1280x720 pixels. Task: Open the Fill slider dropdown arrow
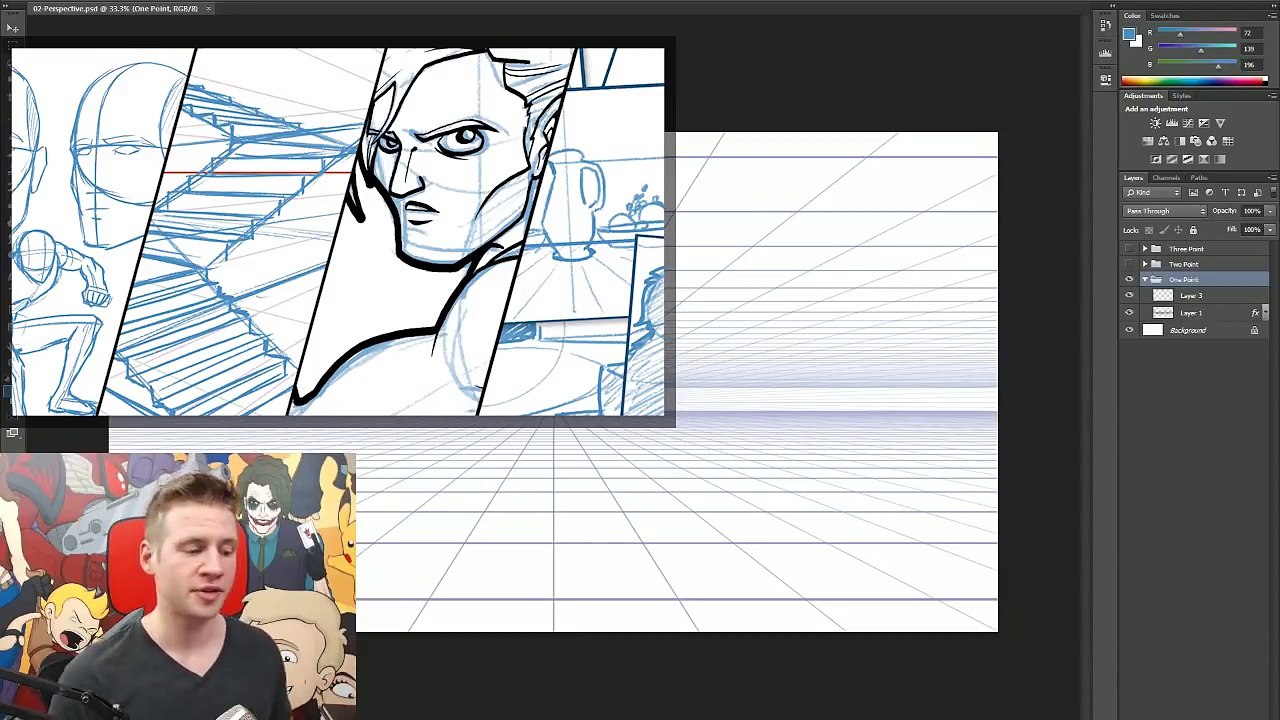[x=1270, y=229]
